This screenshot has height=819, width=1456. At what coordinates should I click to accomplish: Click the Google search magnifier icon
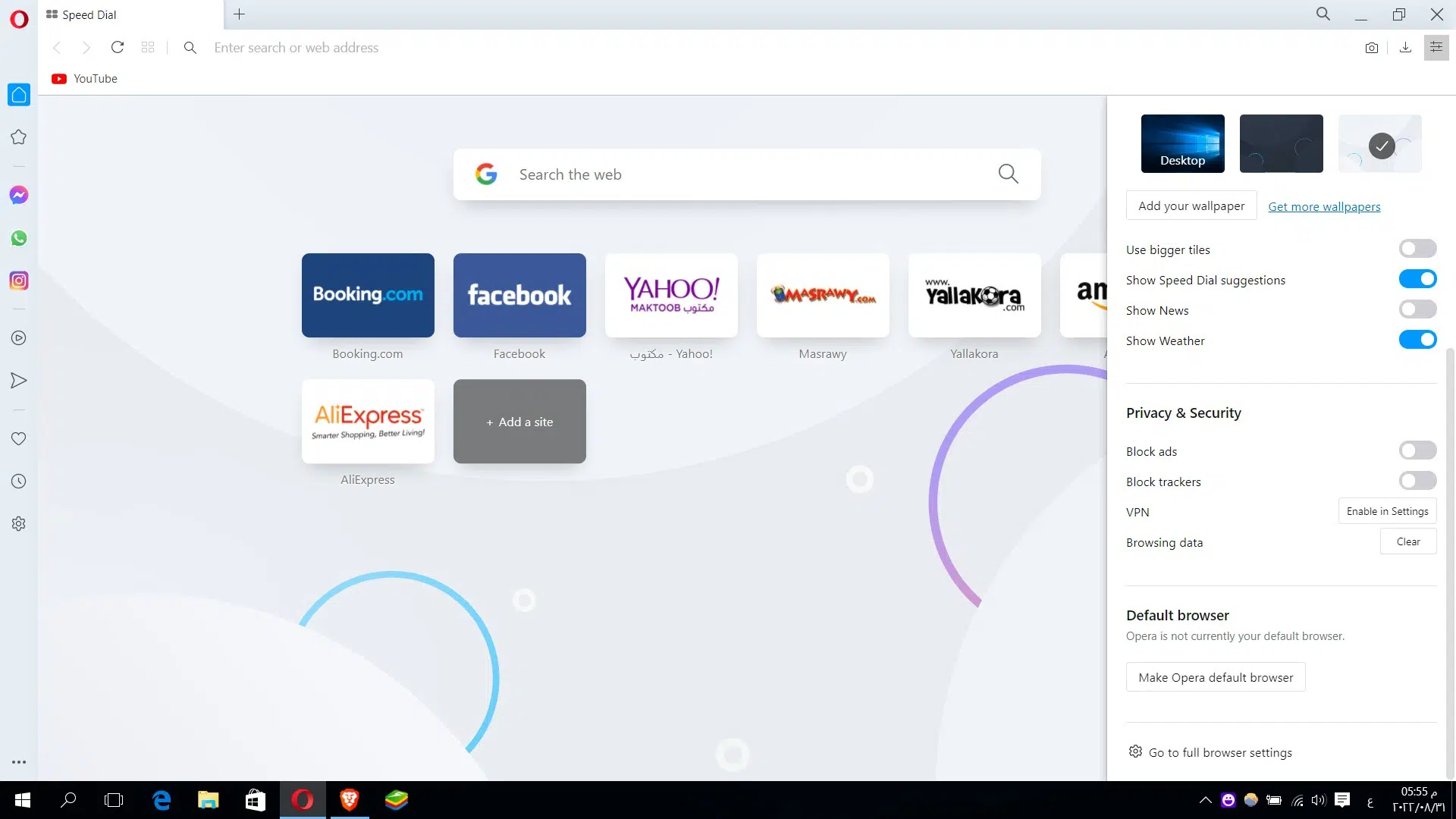[x=1009, y=174]
